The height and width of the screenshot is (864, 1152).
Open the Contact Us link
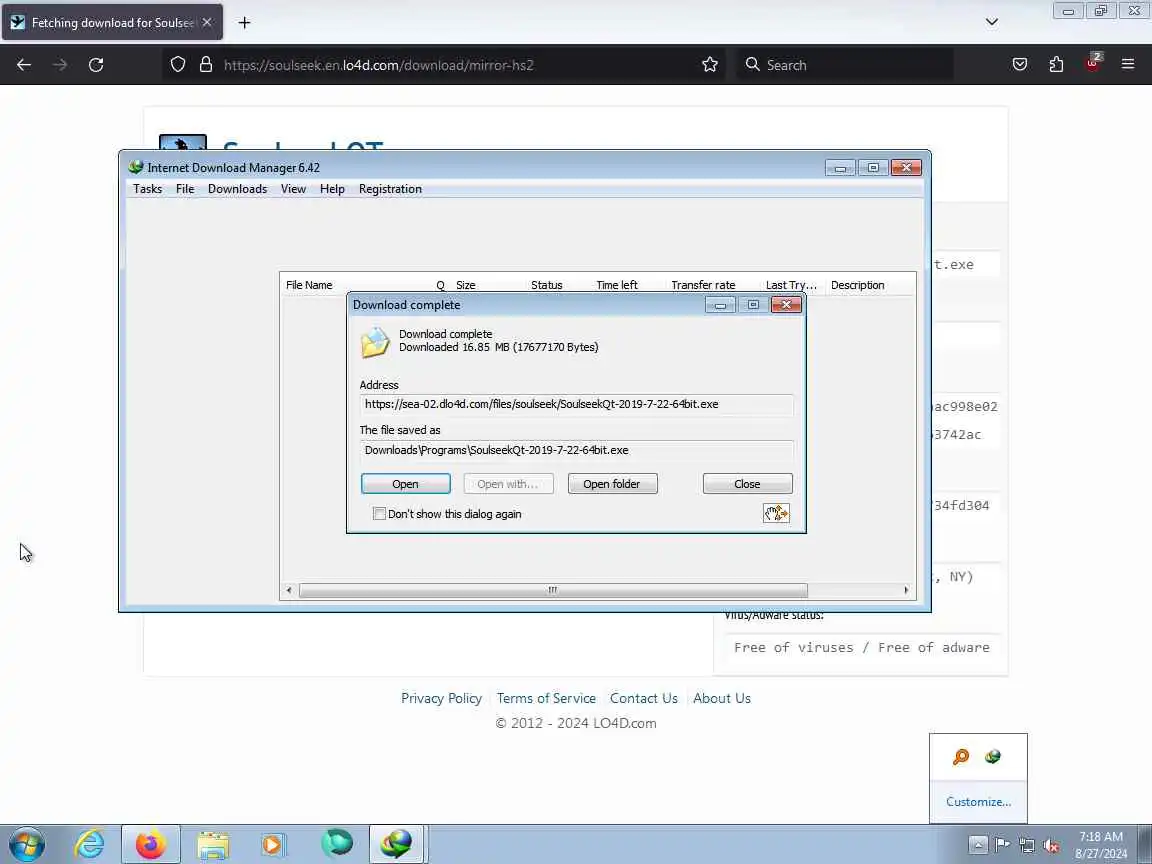point(644,698)
